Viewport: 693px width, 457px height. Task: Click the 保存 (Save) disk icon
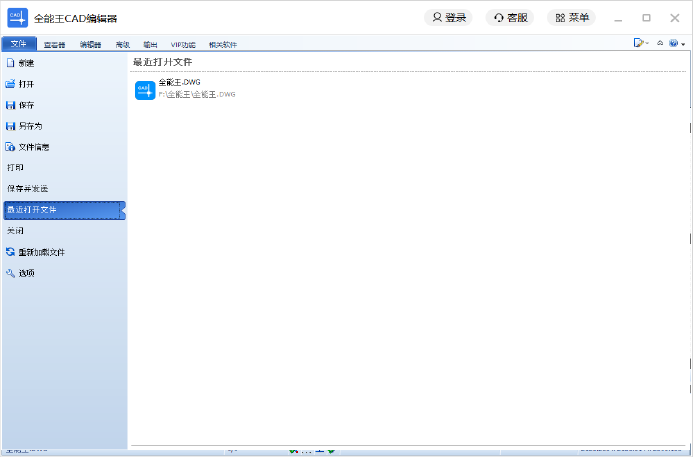(x=10, y=105)
